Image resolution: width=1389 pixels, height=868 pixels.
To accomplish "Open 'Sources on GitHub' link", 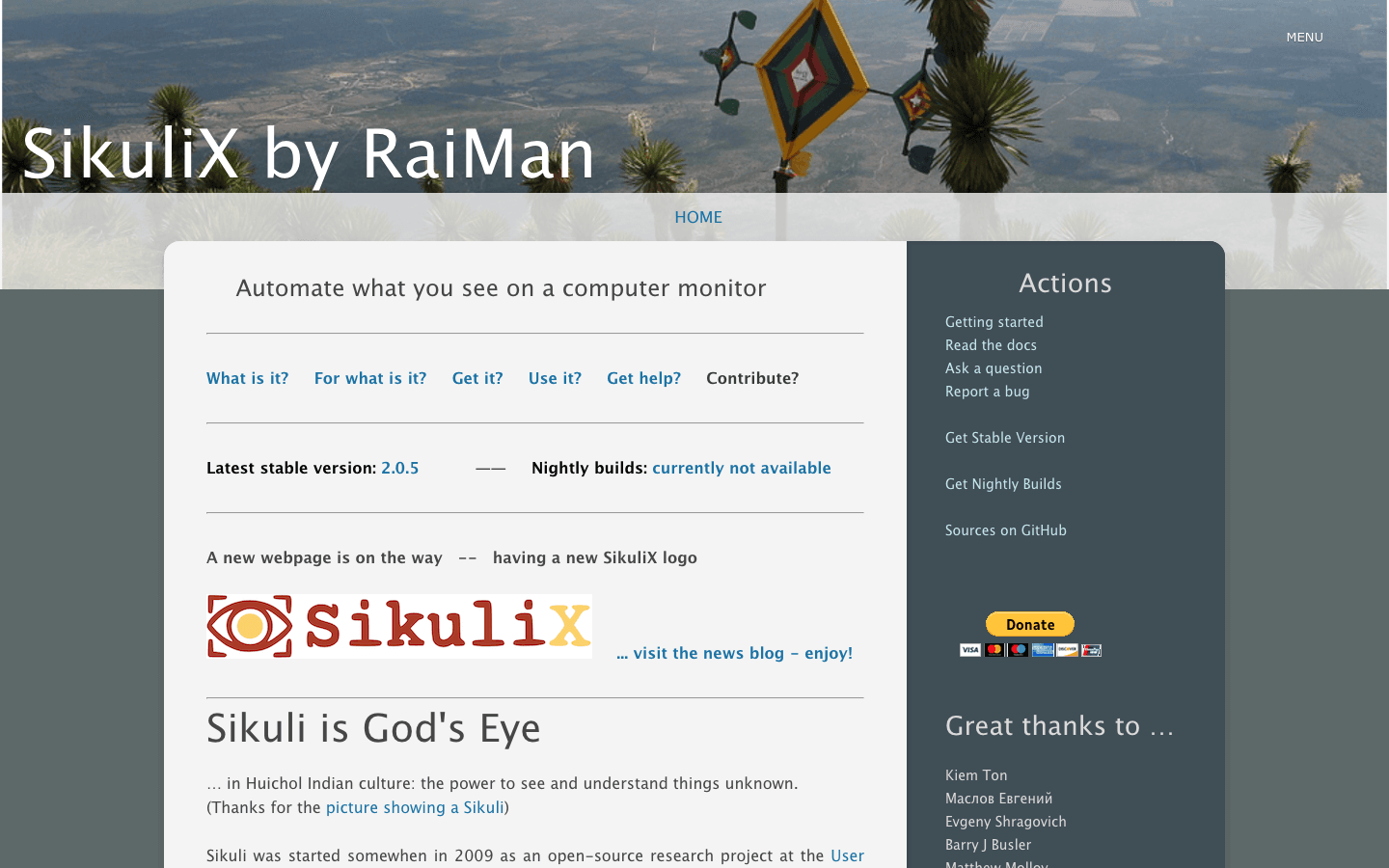I will [x=1006, y=529].
